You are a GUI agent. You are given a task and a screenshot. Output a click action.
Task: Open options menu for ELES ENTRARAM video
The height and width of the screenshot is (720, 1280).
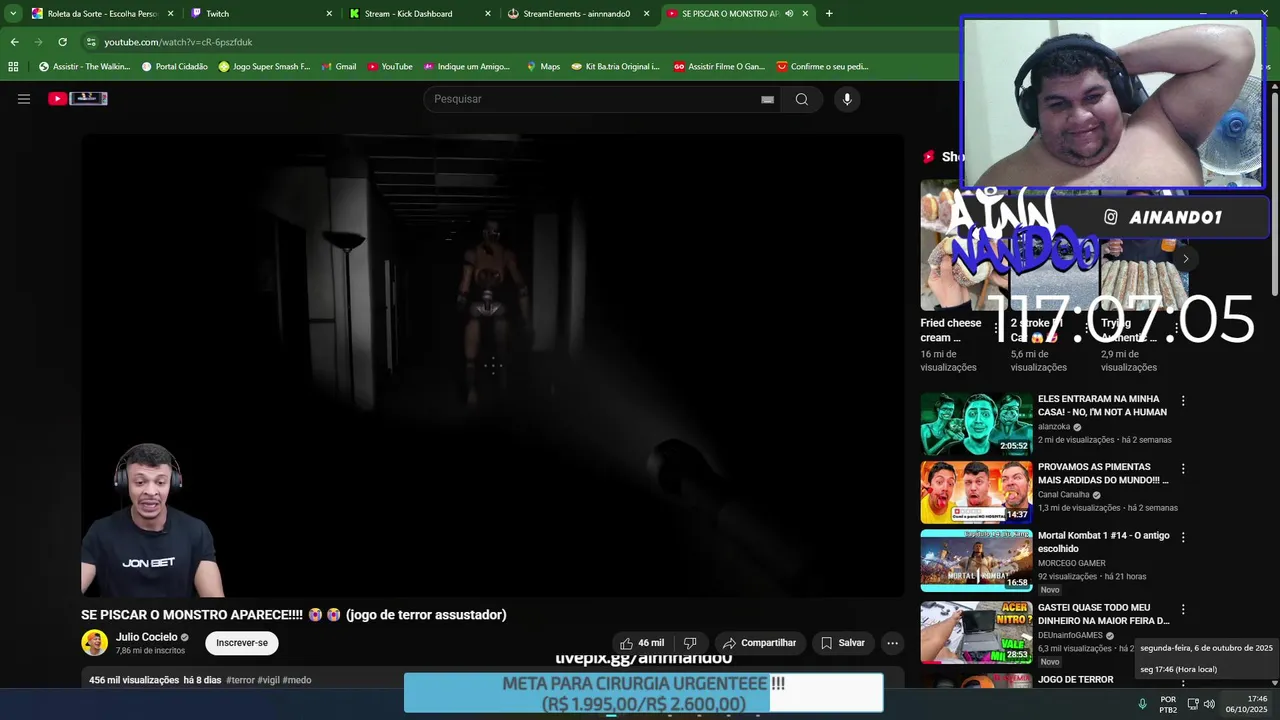(1183, 401)
